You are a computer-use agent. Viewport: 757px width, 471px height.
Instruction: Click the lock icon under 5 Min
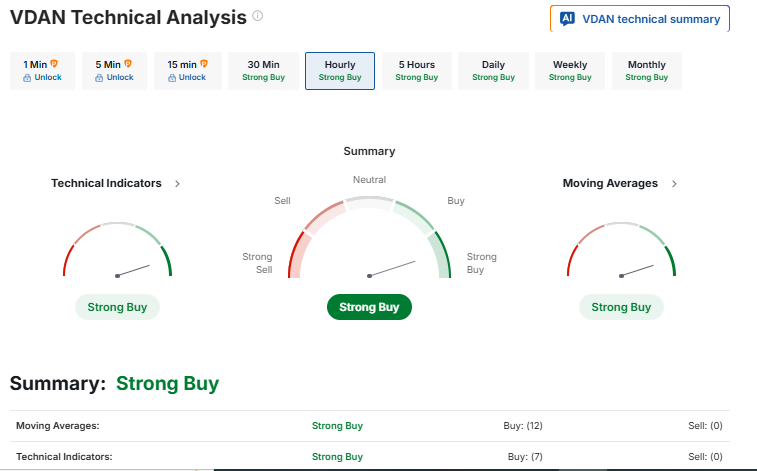[x=99, y=78]
